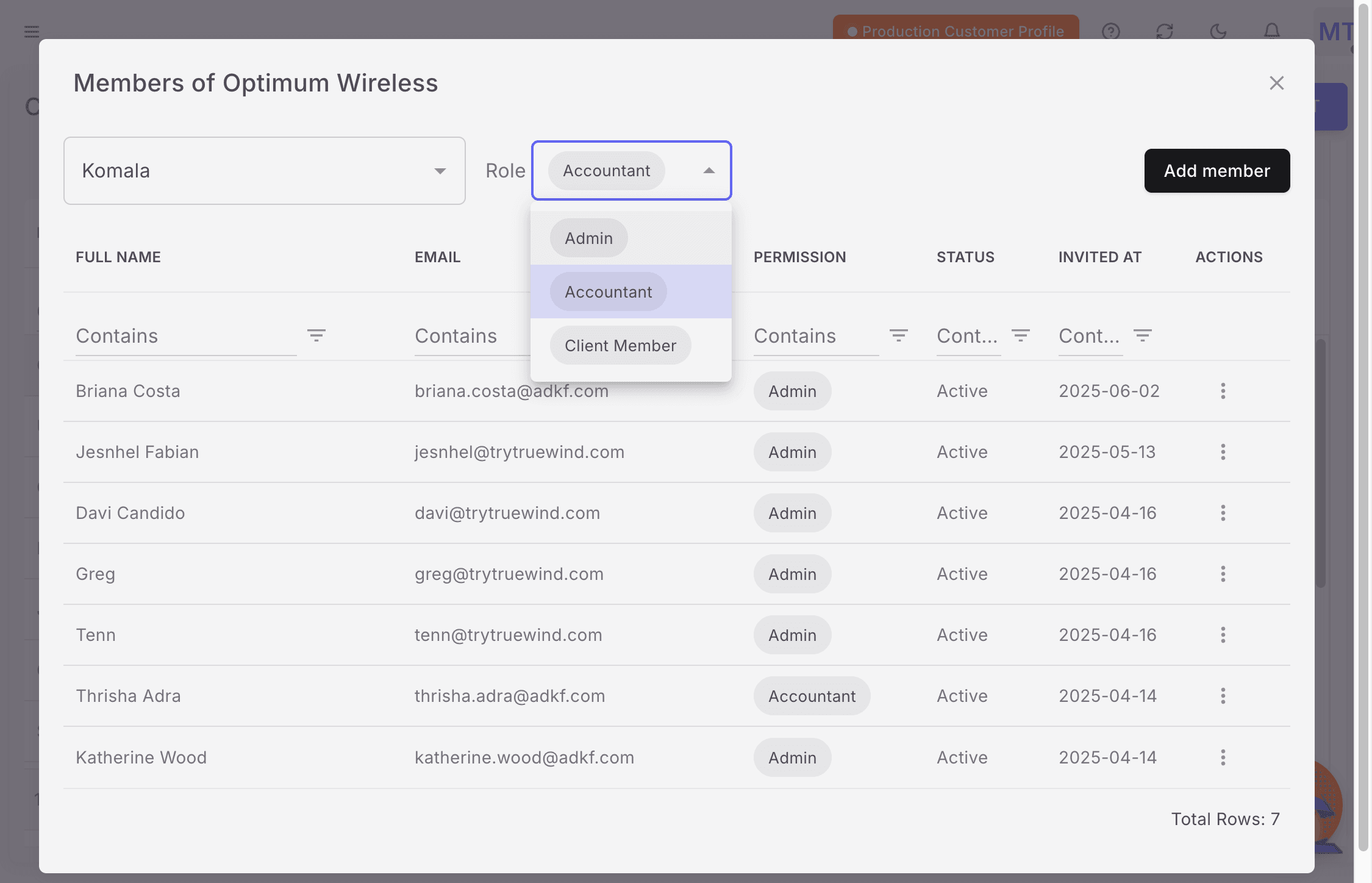Screen dimensions: 1372x883
Task: Open actions menu for Briana Costa
Action: point(1223,391)
